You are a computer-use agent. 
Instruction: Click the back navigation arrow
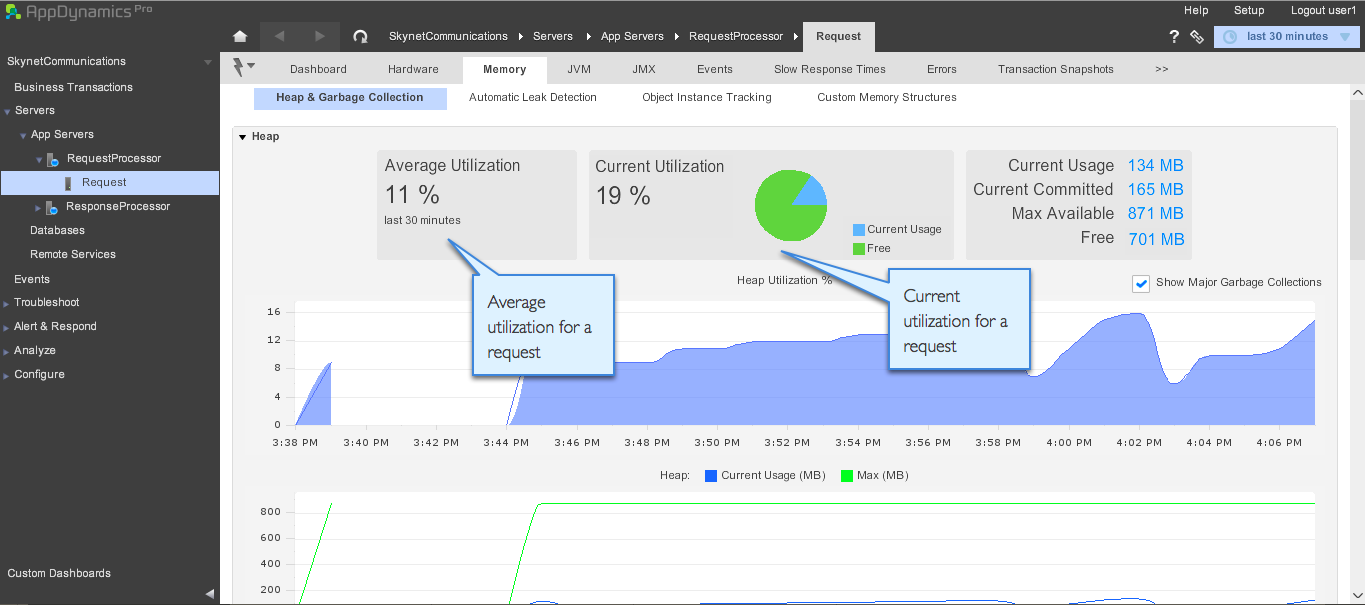pyautogui.click(x=279, y=36)
